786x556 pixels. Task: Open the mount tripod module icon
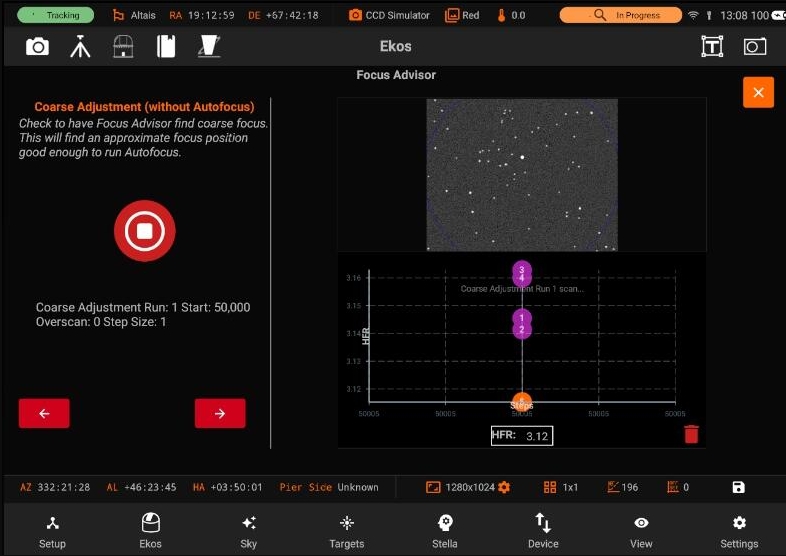(80, 47)
